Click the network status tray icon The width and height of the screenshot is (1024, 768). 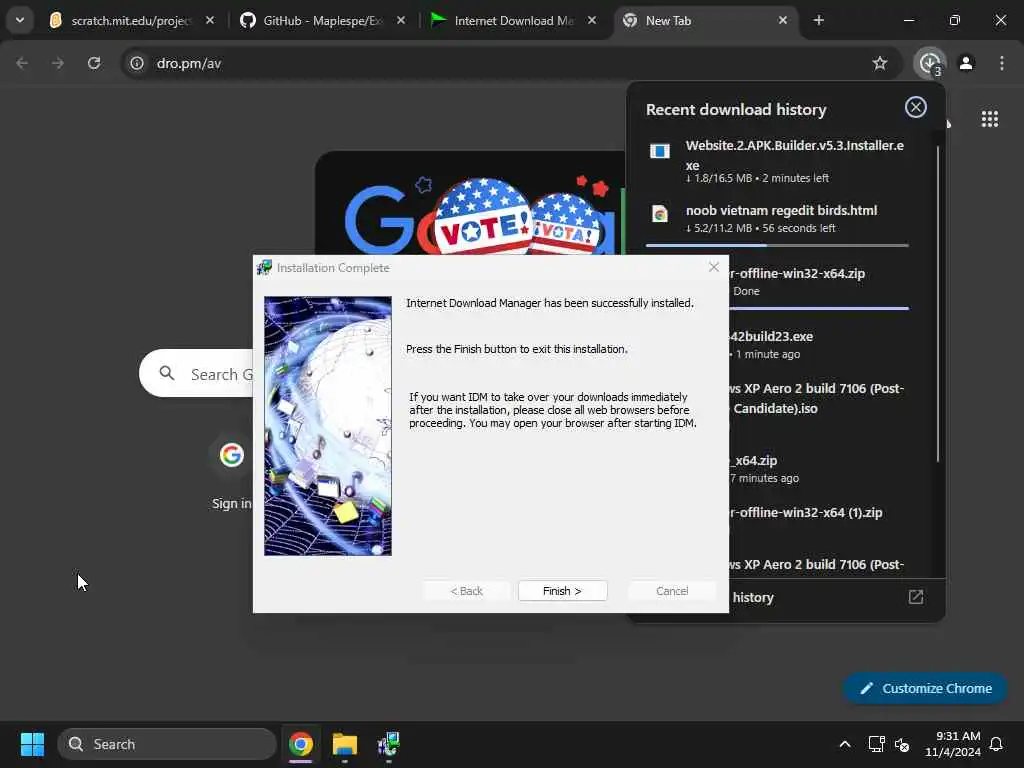coord(876,744)
